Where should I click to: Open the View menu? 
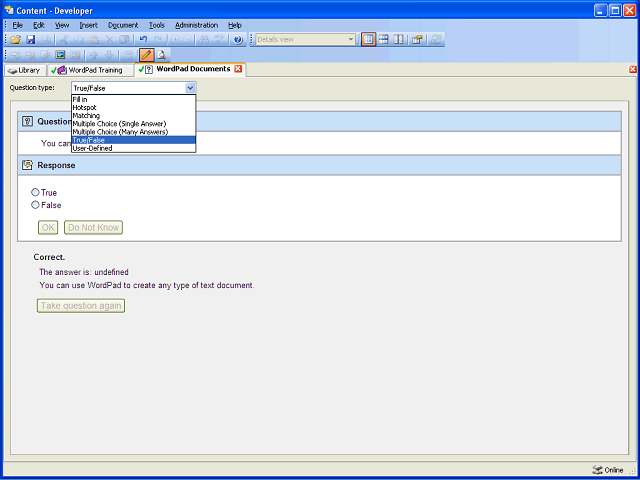click(x=62, y=25)
